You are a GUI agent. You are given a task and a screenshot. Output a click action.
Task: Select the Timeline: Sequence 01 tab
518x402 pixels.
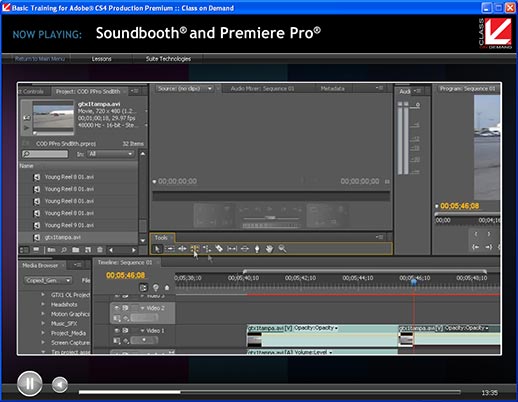(125, 263)
